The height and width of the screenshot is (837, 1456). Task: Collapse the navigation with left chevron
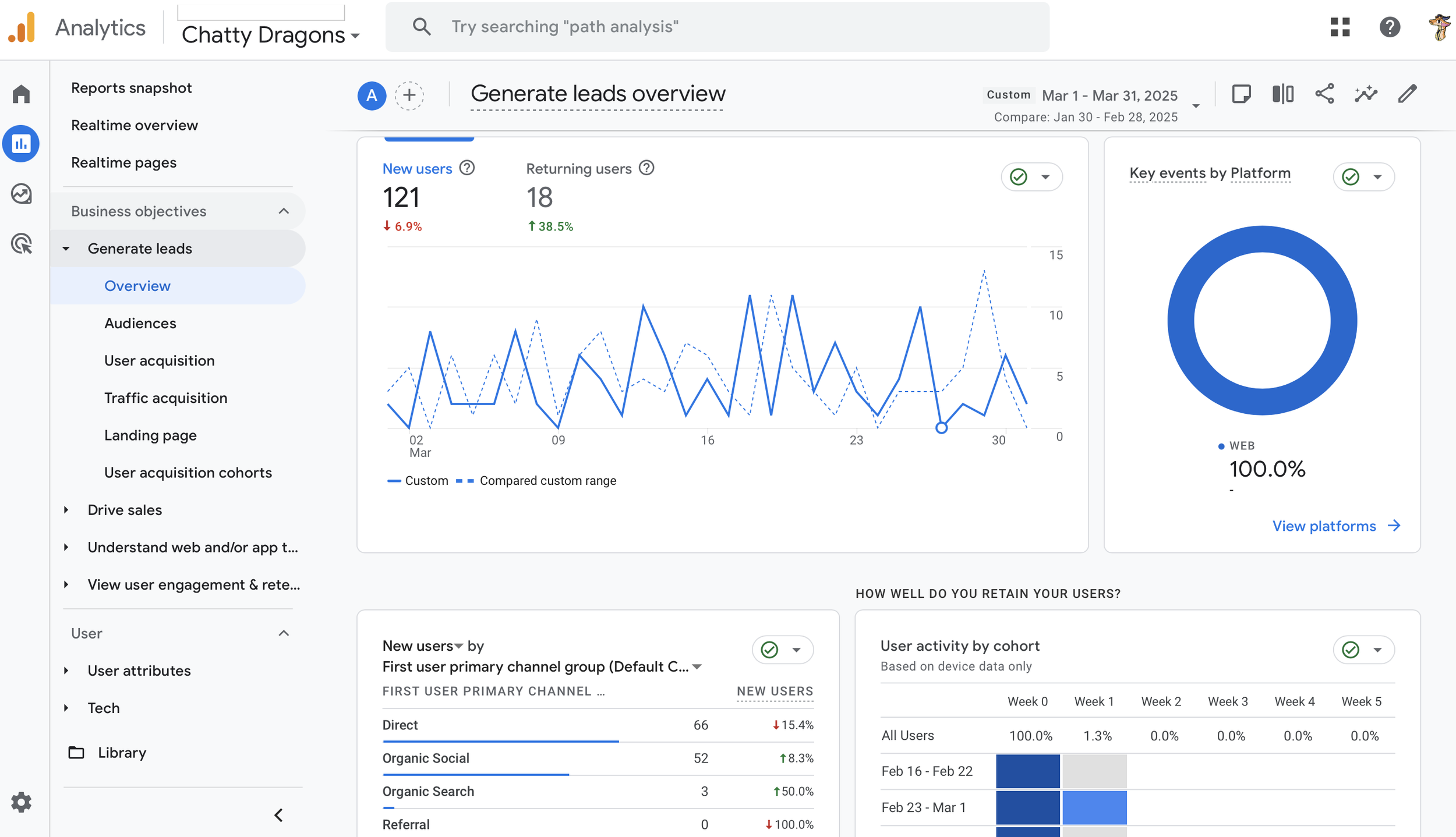click(x=279, y=815)
